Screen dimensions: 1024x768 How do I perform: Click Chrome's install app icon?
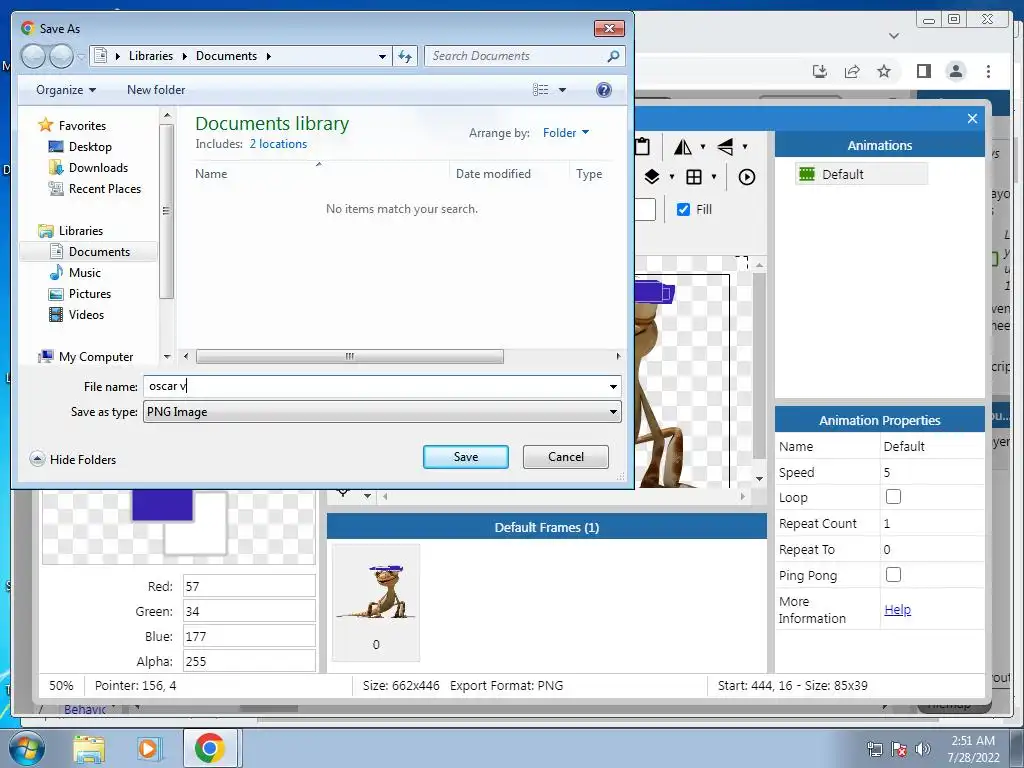click(820, 71)
